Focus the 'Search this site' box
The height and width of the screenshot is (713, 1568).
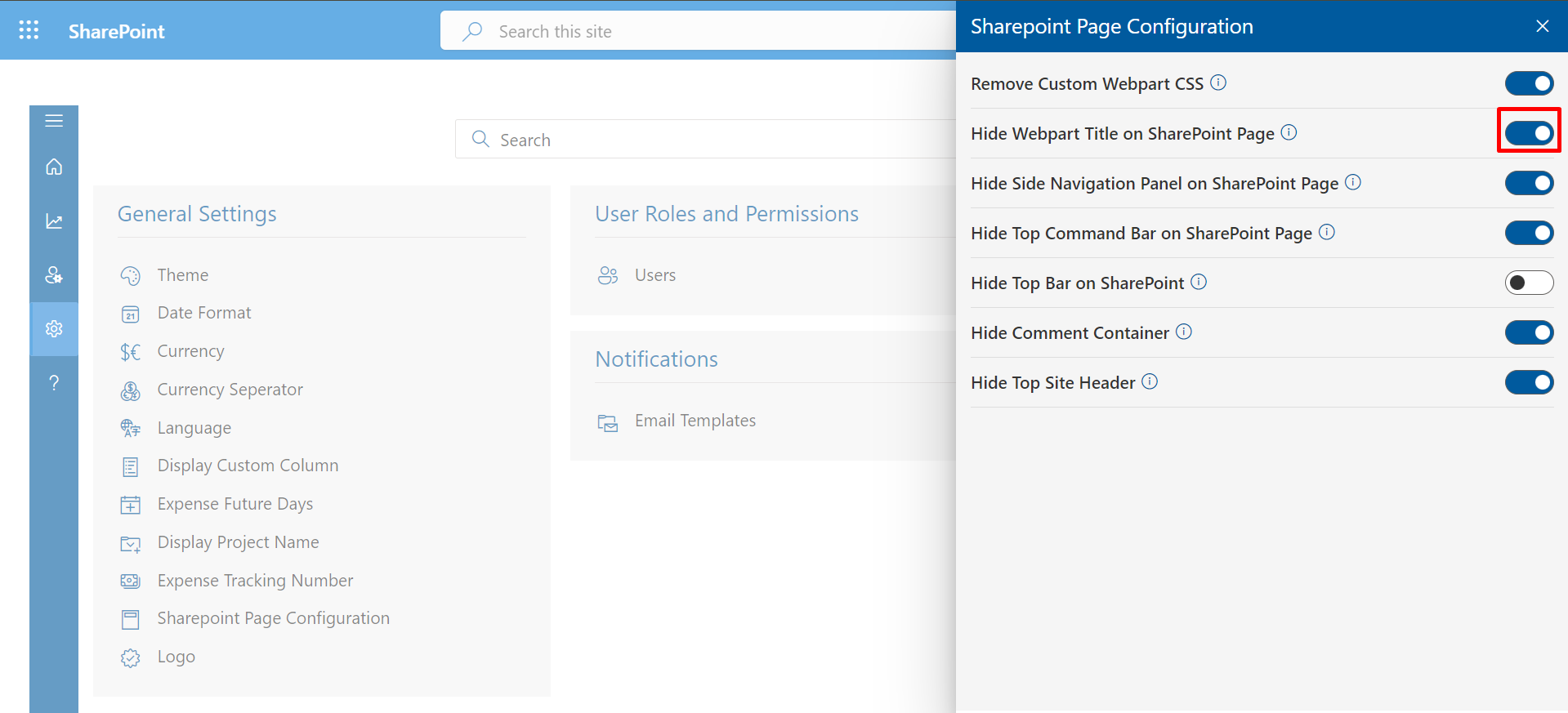click(x=699, y=31)
